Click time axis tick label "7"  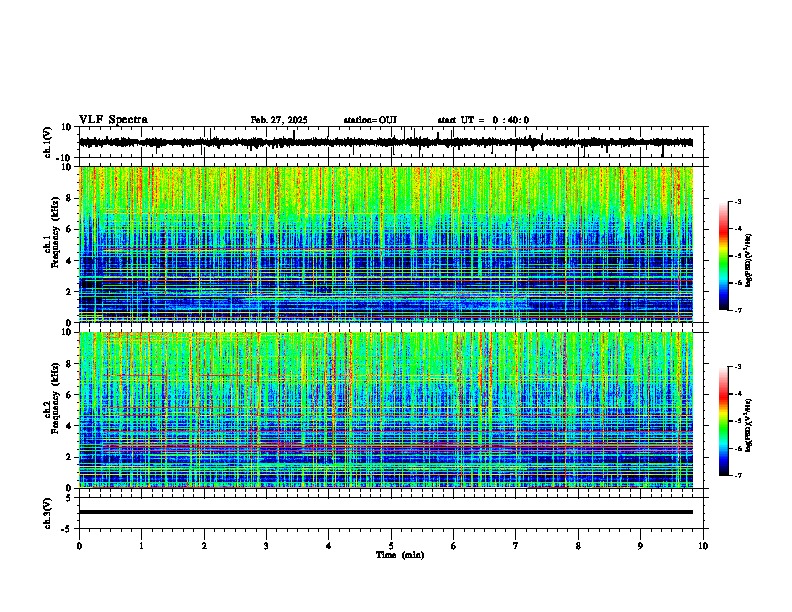click(516, 546)
